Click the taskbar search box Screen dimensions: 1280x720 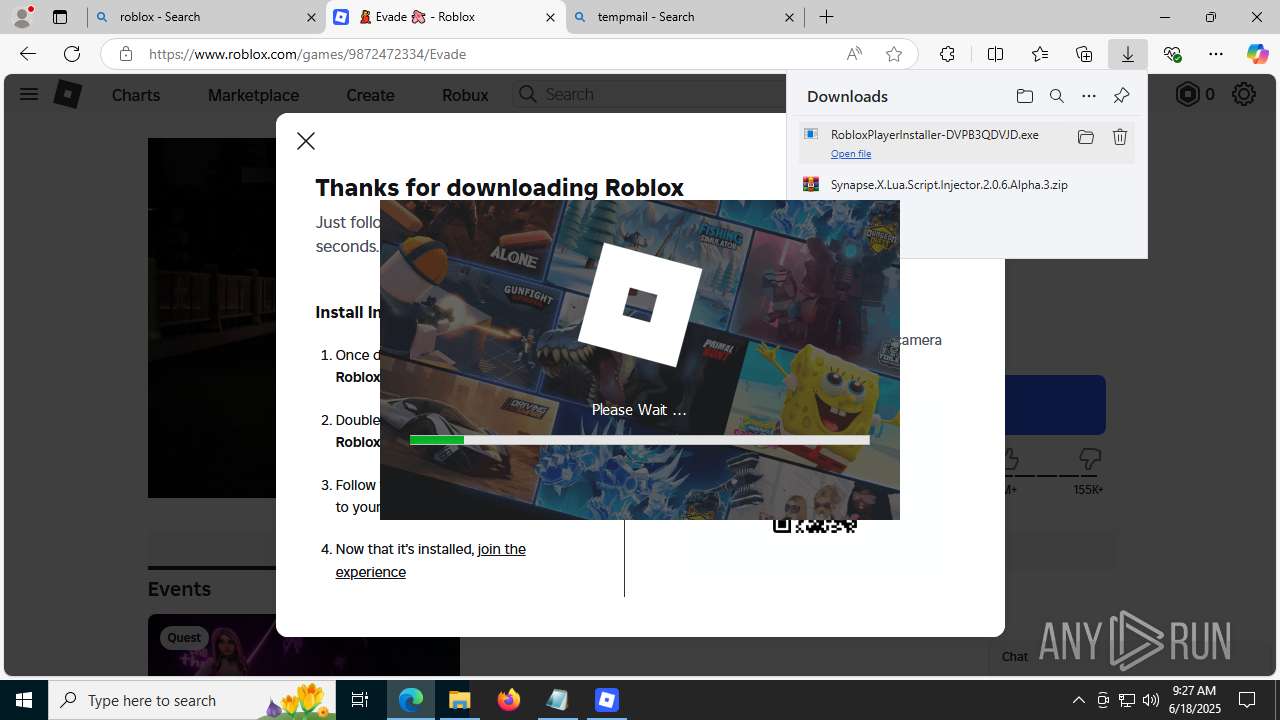[x=192, y=700]
